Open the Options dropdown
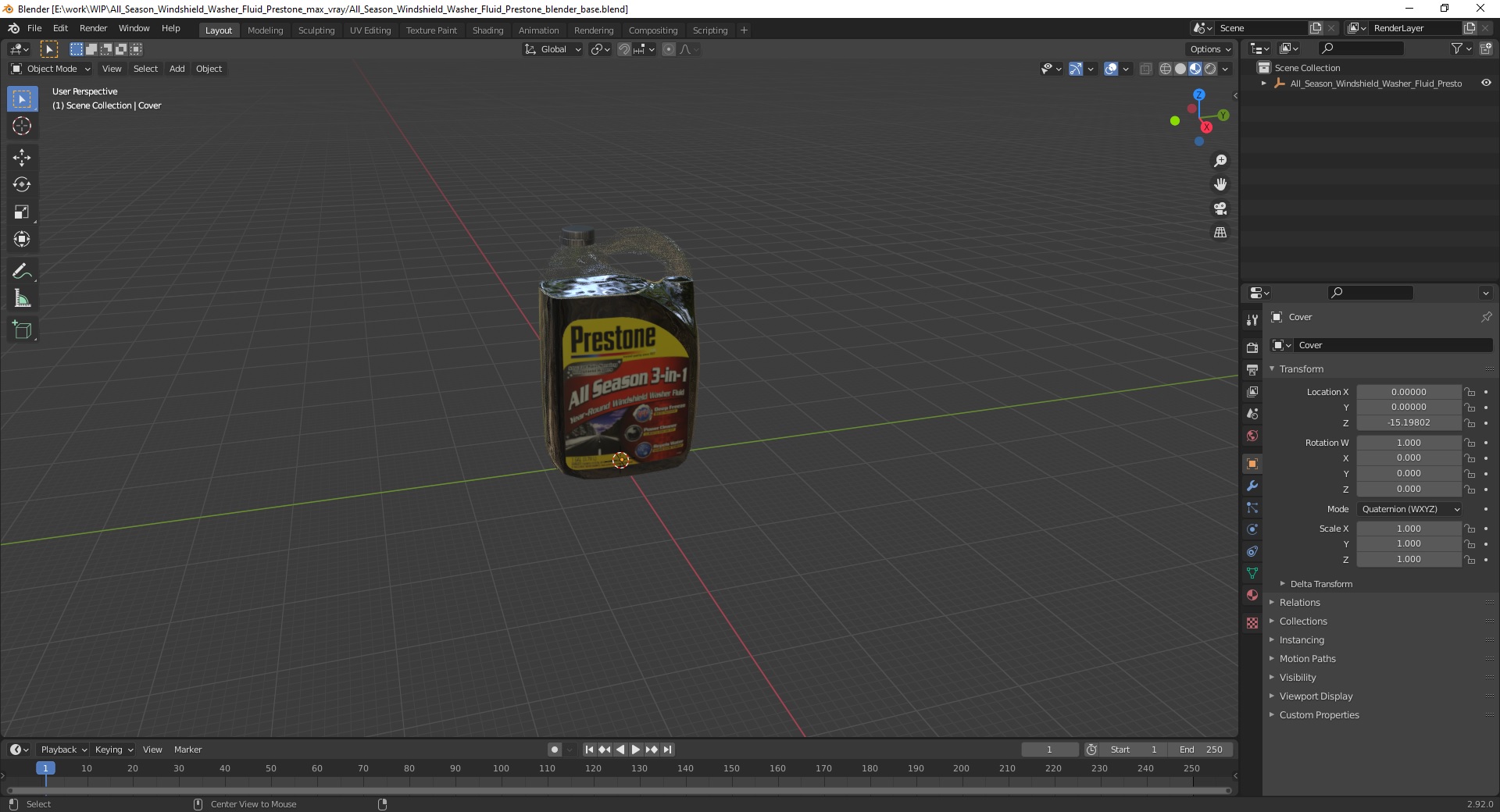Screen dimensions: 1500x812 coord(1210,49)
